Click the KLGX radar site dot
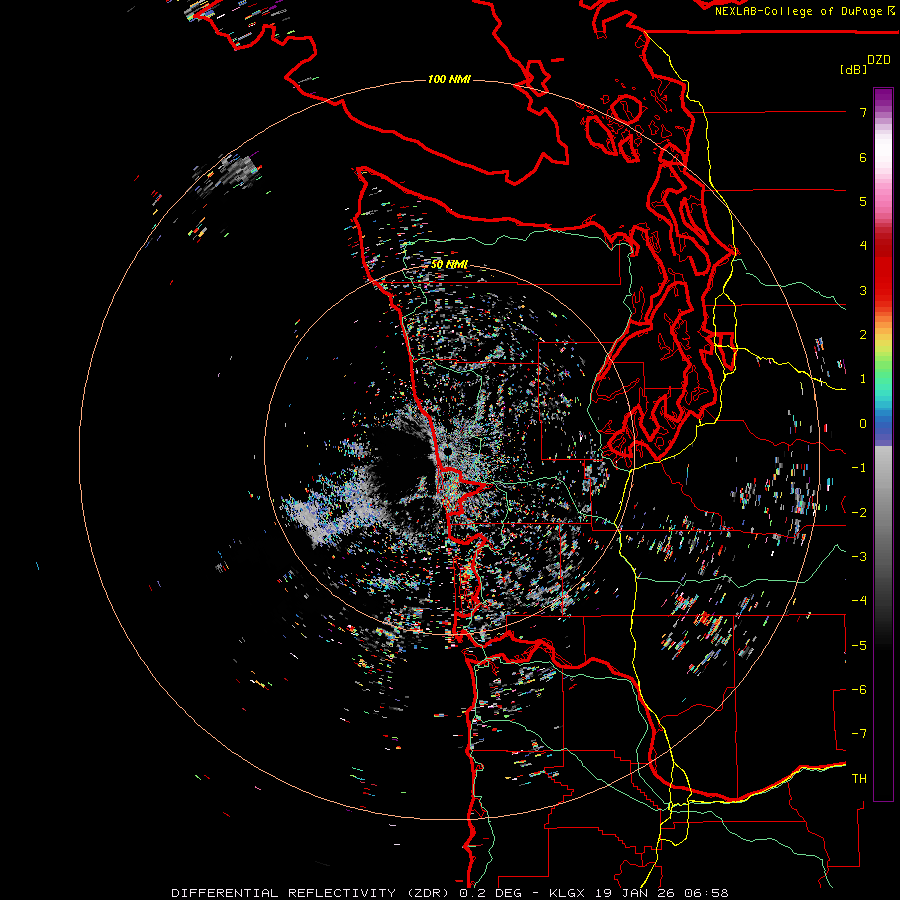The width and height of the screenshot is (900, 900). [448, 452]
